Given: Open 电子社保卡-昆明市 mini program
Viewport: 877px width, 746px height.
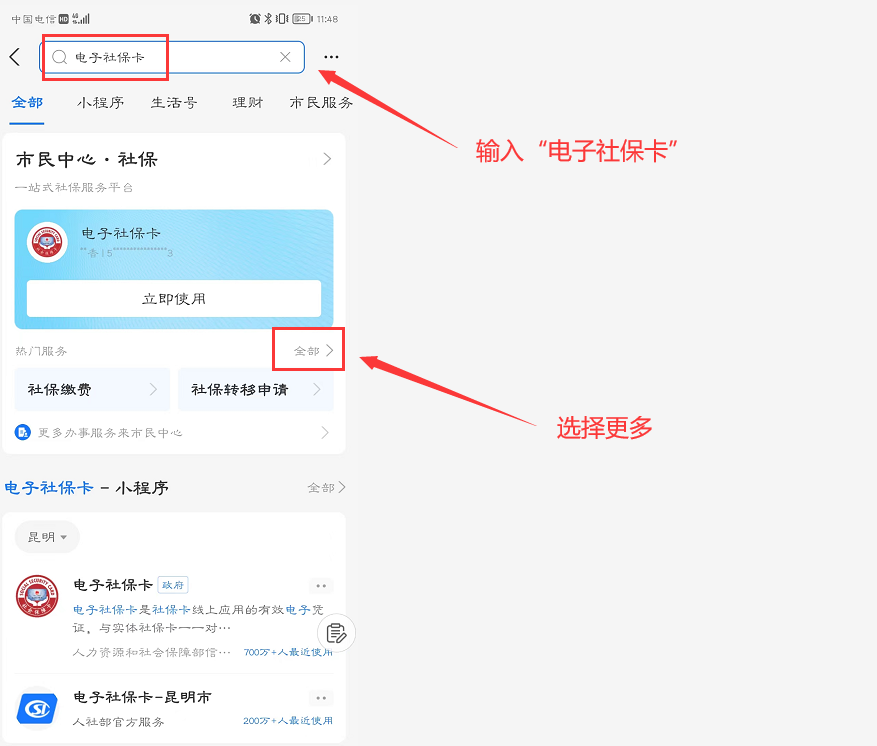Looking at the screenshot, I should pos(142,697).
